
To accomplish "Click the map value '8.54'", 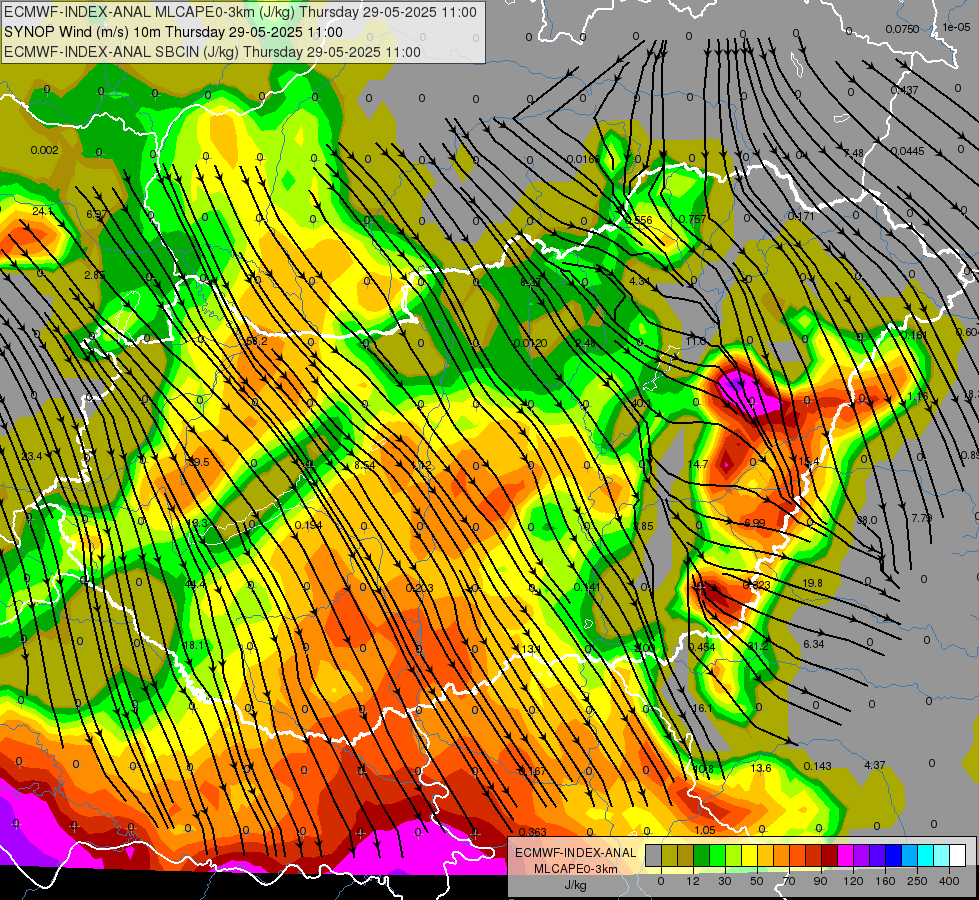I will [365, 465].
